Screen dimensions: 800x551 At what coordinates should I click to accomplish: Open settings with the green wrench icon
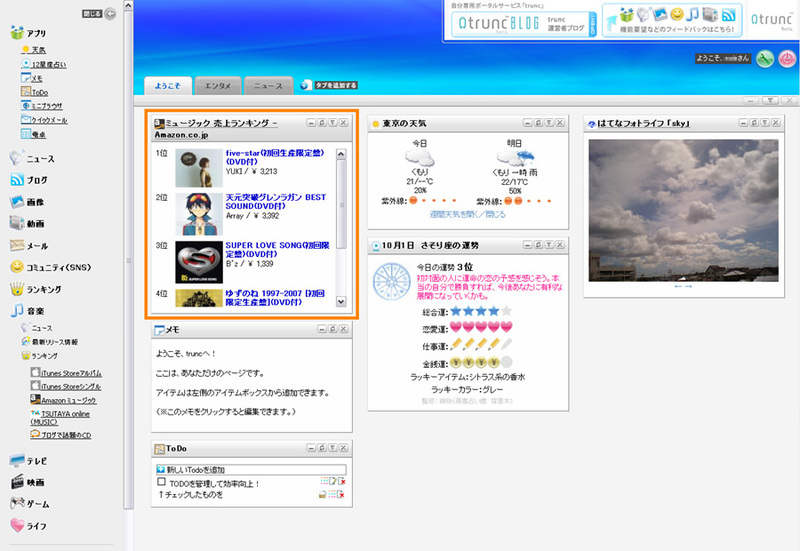[x=765, y=59]
